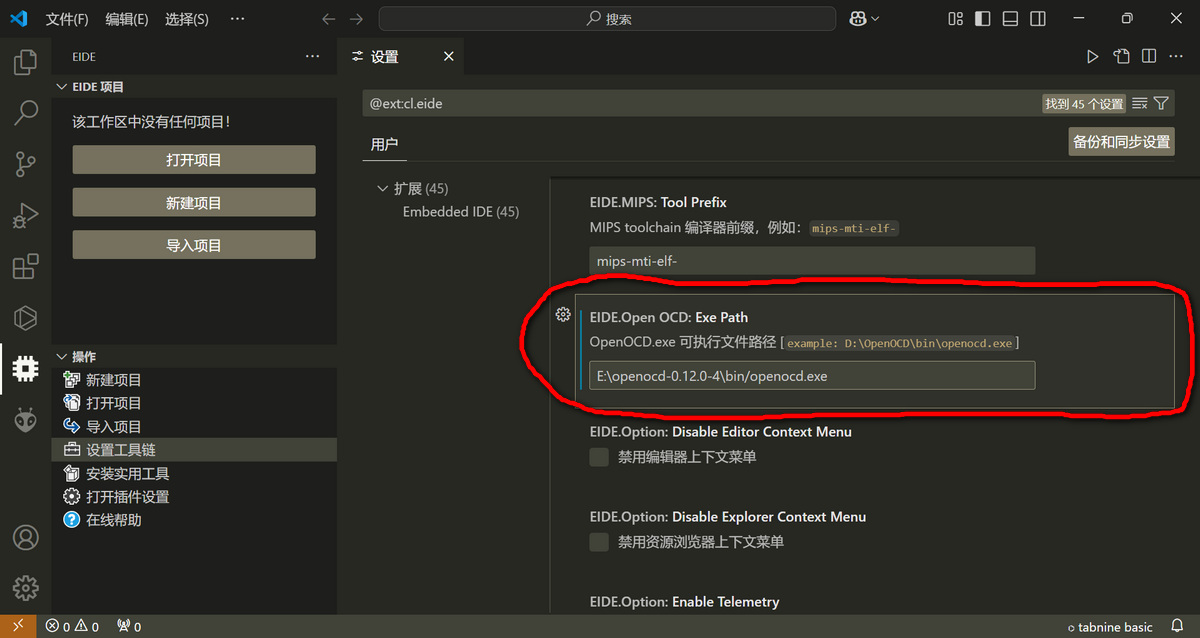Select 安装实用工具 in the 操作 list
Viewport: 1200px width, 638px height.
[194, 474]
